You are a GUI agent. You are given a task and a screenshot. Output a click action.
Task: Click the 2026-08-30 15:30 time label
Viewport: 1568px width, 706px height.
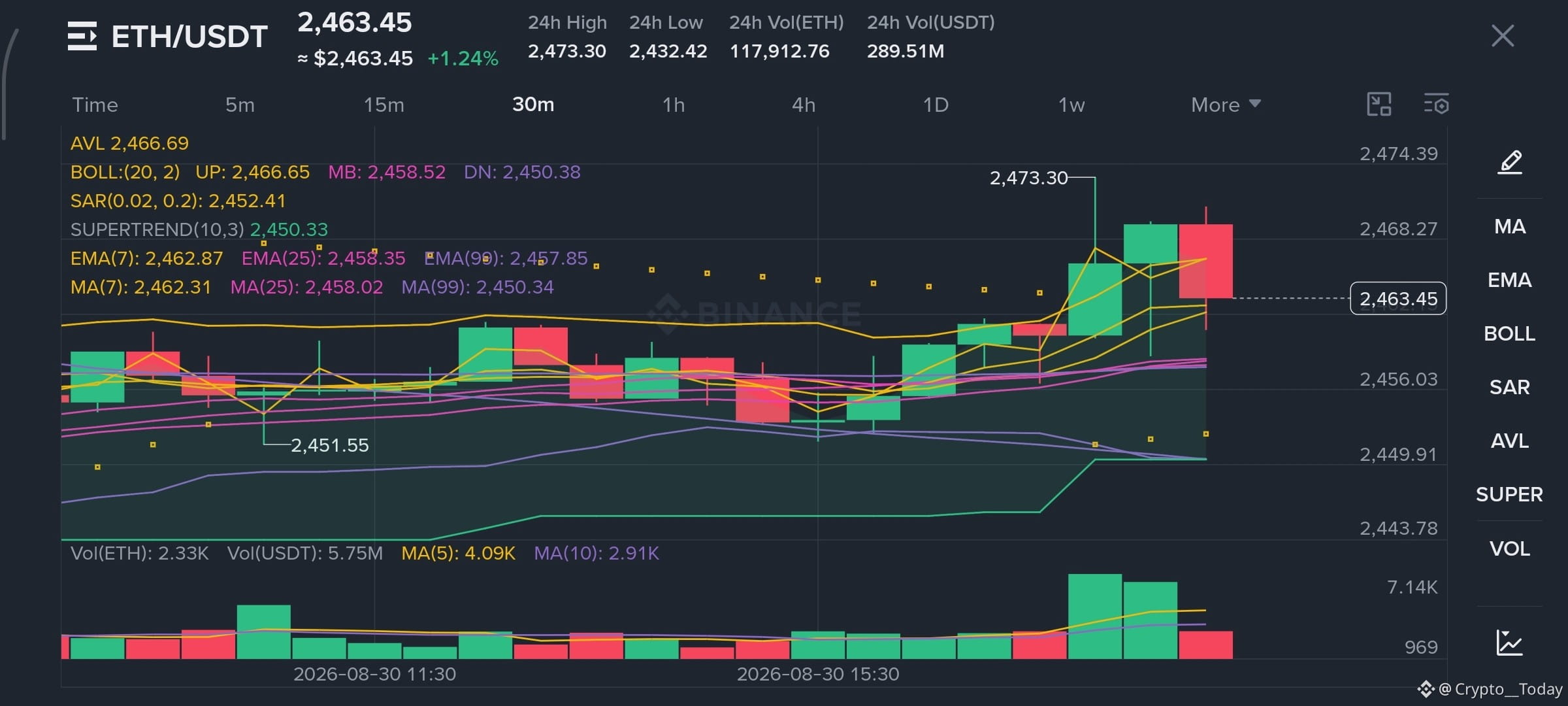(818, 674)
